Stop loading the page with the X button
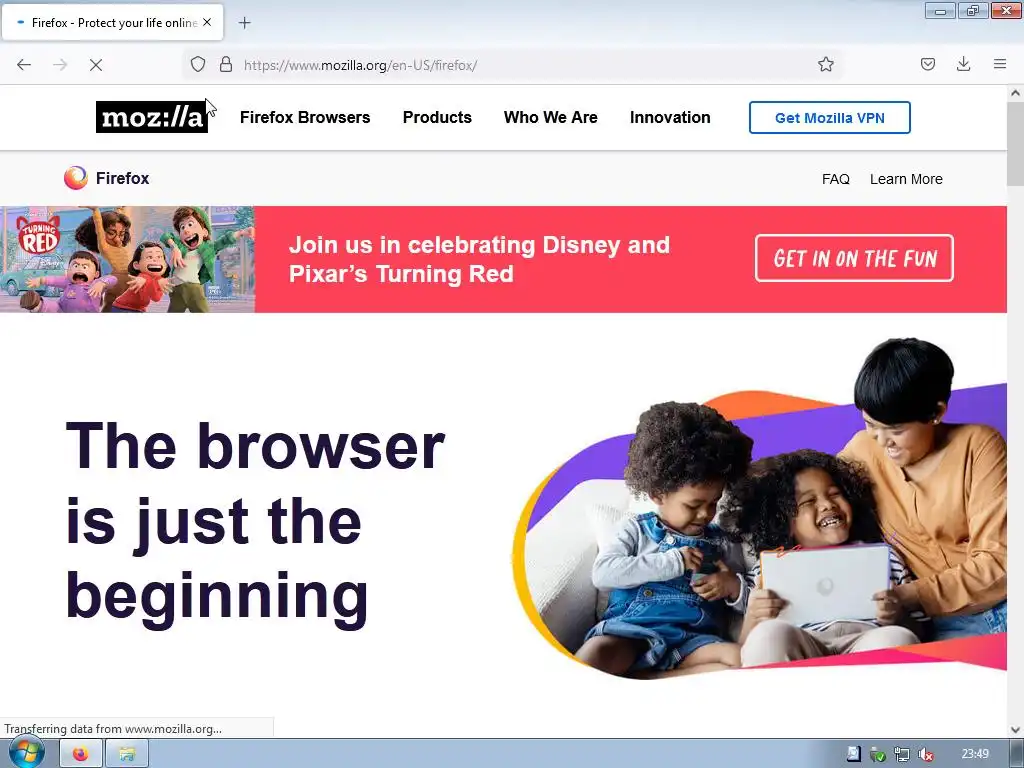This screenshot has height=768, width=1024. (x=96, y=65)
